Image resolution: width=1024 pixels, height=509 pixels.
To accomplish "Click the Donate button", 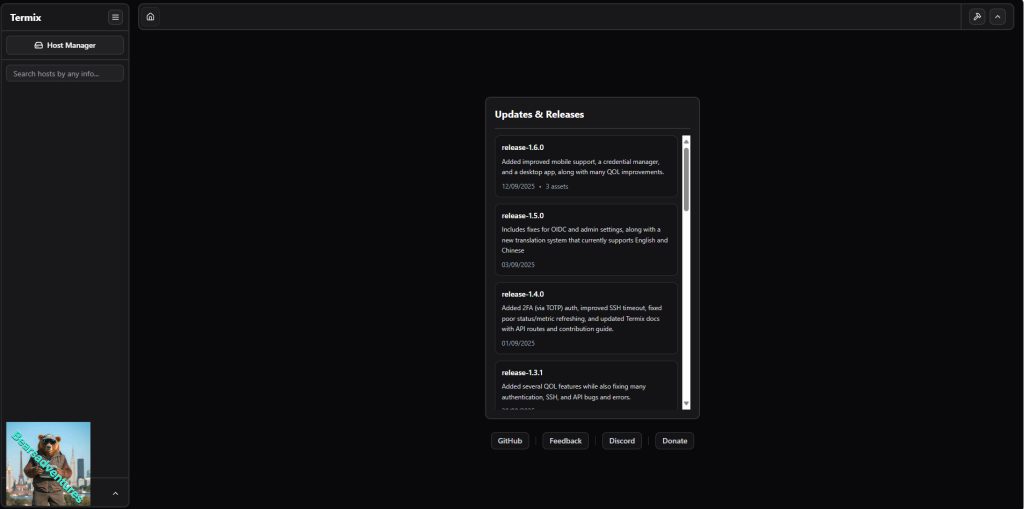I will (674, 441).
